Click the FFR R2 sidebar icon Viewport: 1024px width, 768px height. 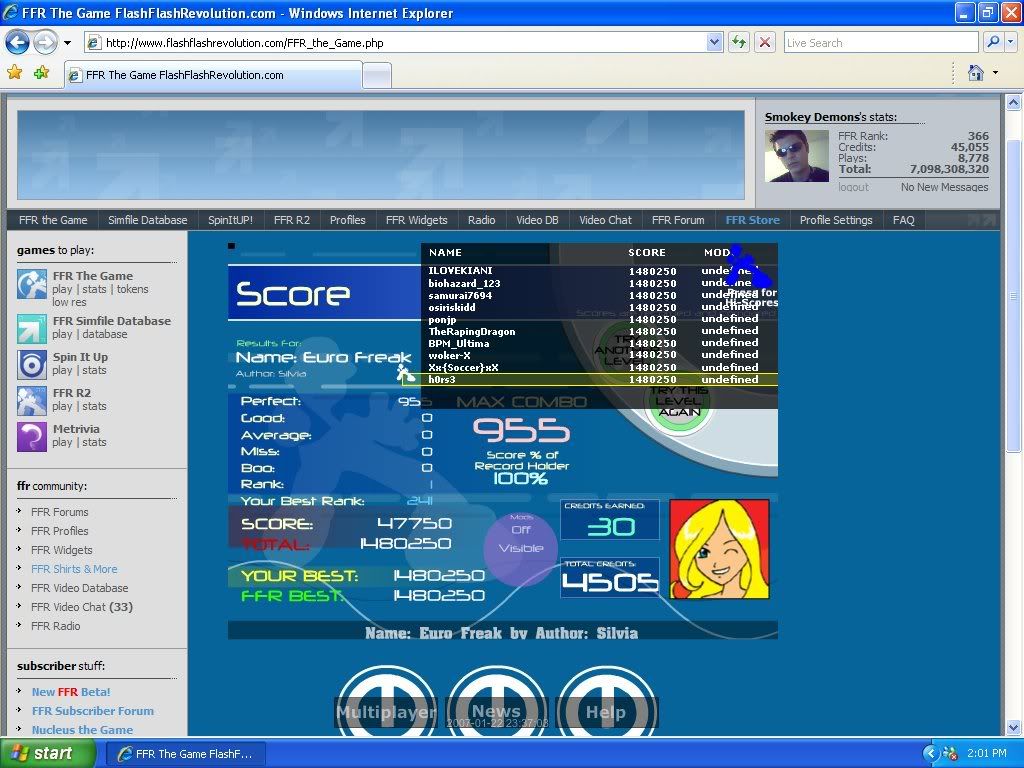32,401
